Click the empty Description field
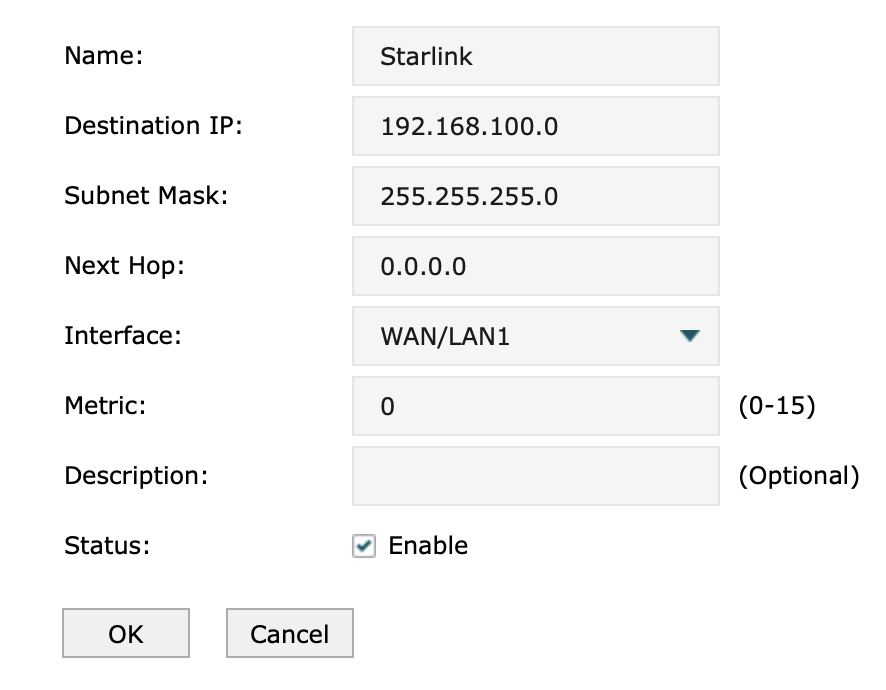The width and height of the screenshot is (886, 690). point(536,476)
